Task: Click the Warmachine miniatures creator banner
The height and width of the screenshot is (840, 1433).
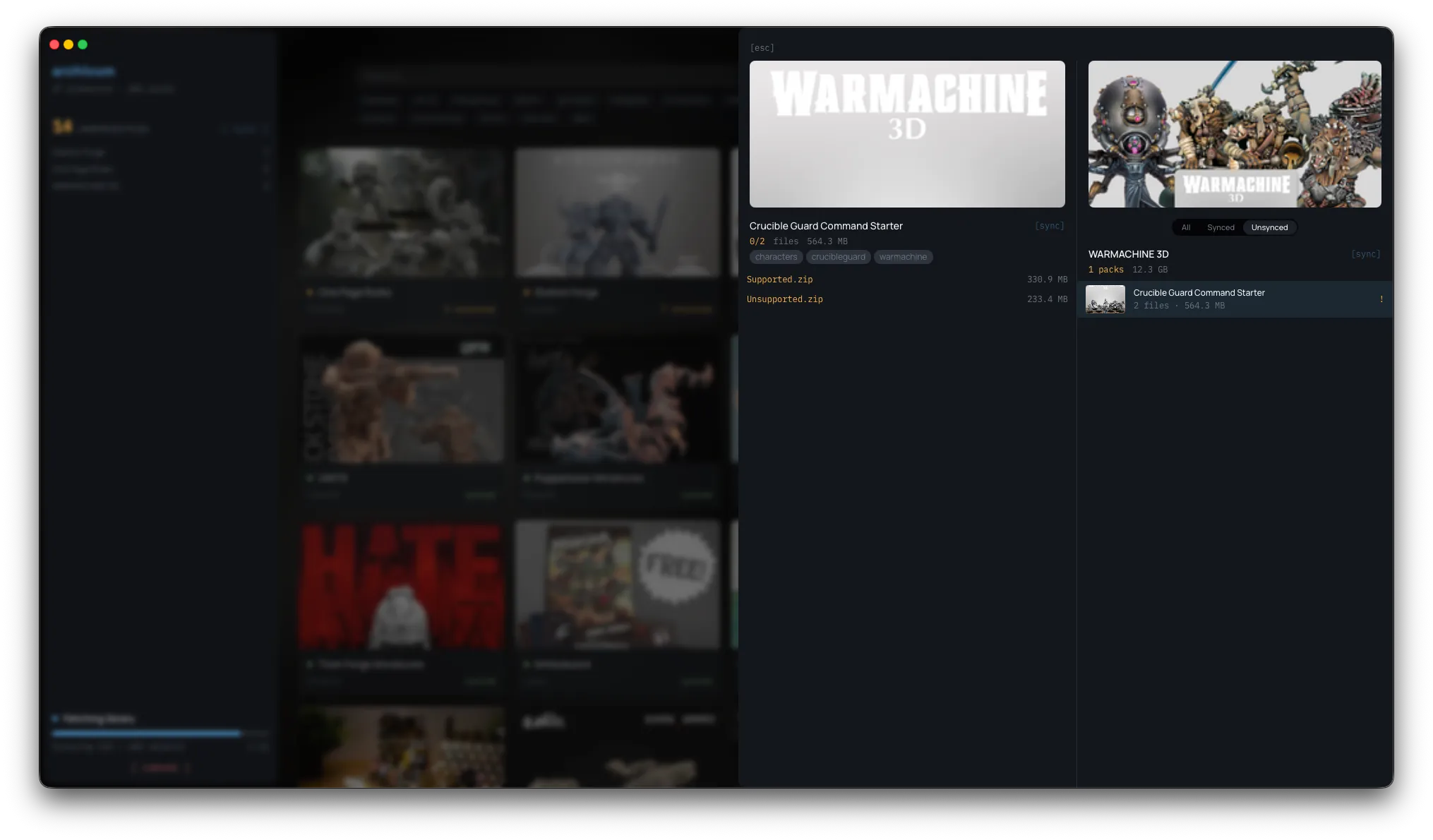Action: pos(1234,134)
